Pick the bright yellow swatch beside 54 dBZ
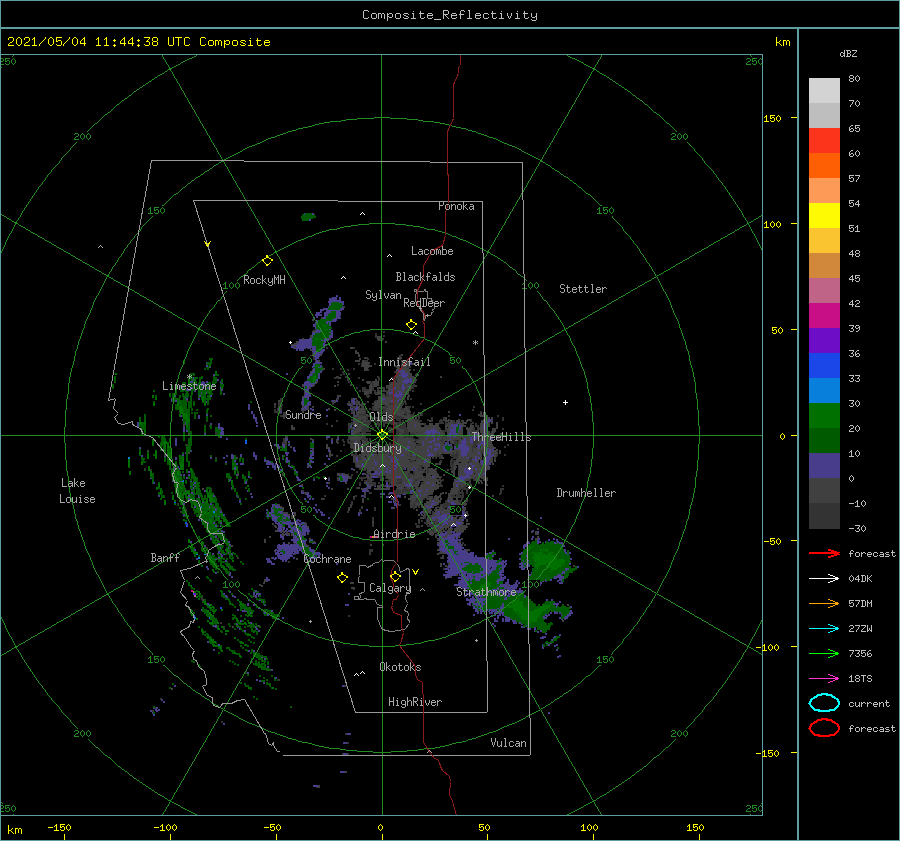 [x=824, y=215]
